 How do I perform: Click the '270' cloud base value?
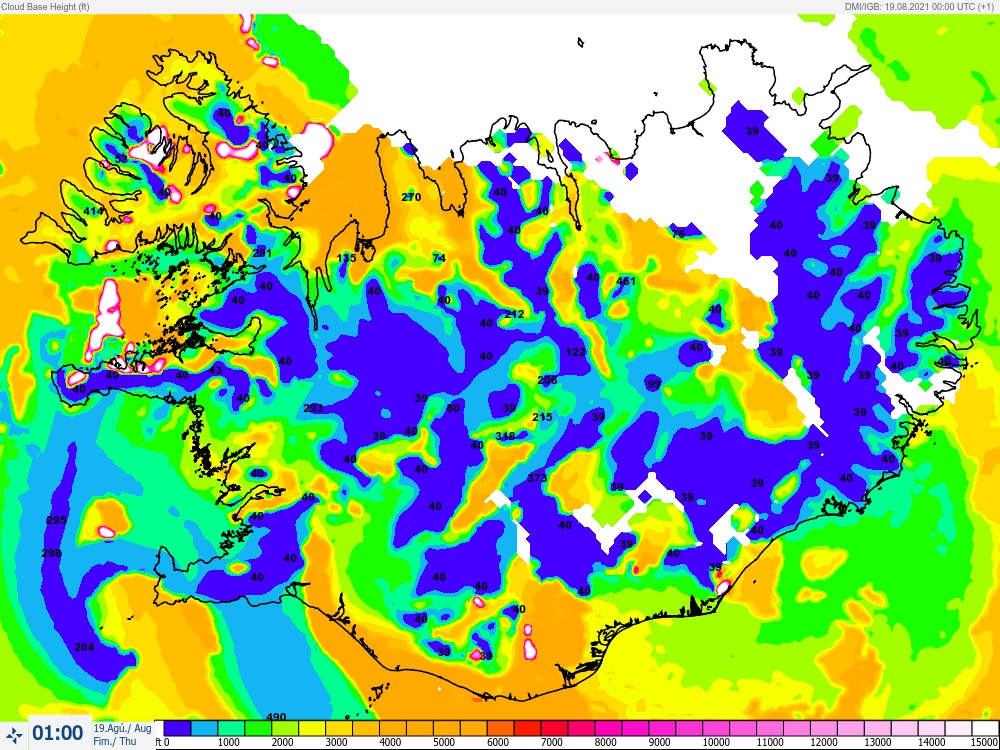click(x=411, y=197)
